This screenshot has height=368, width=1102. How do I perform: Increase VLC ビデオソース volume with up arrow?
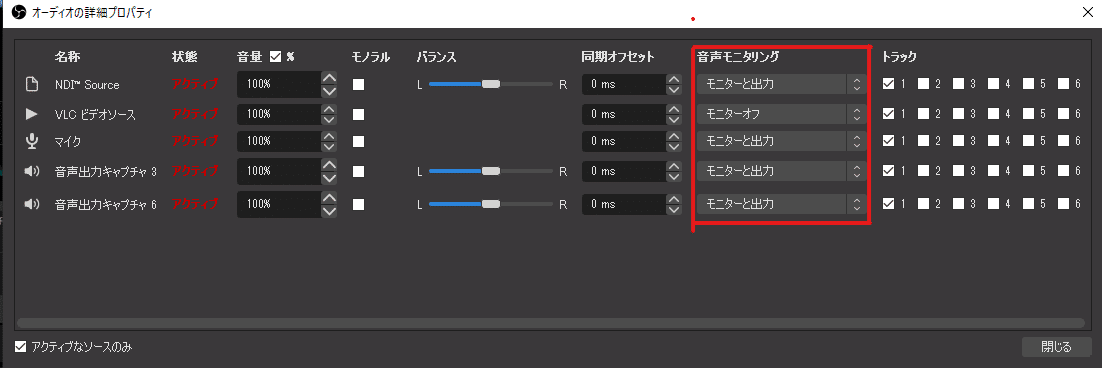click(x=329, y=110)
